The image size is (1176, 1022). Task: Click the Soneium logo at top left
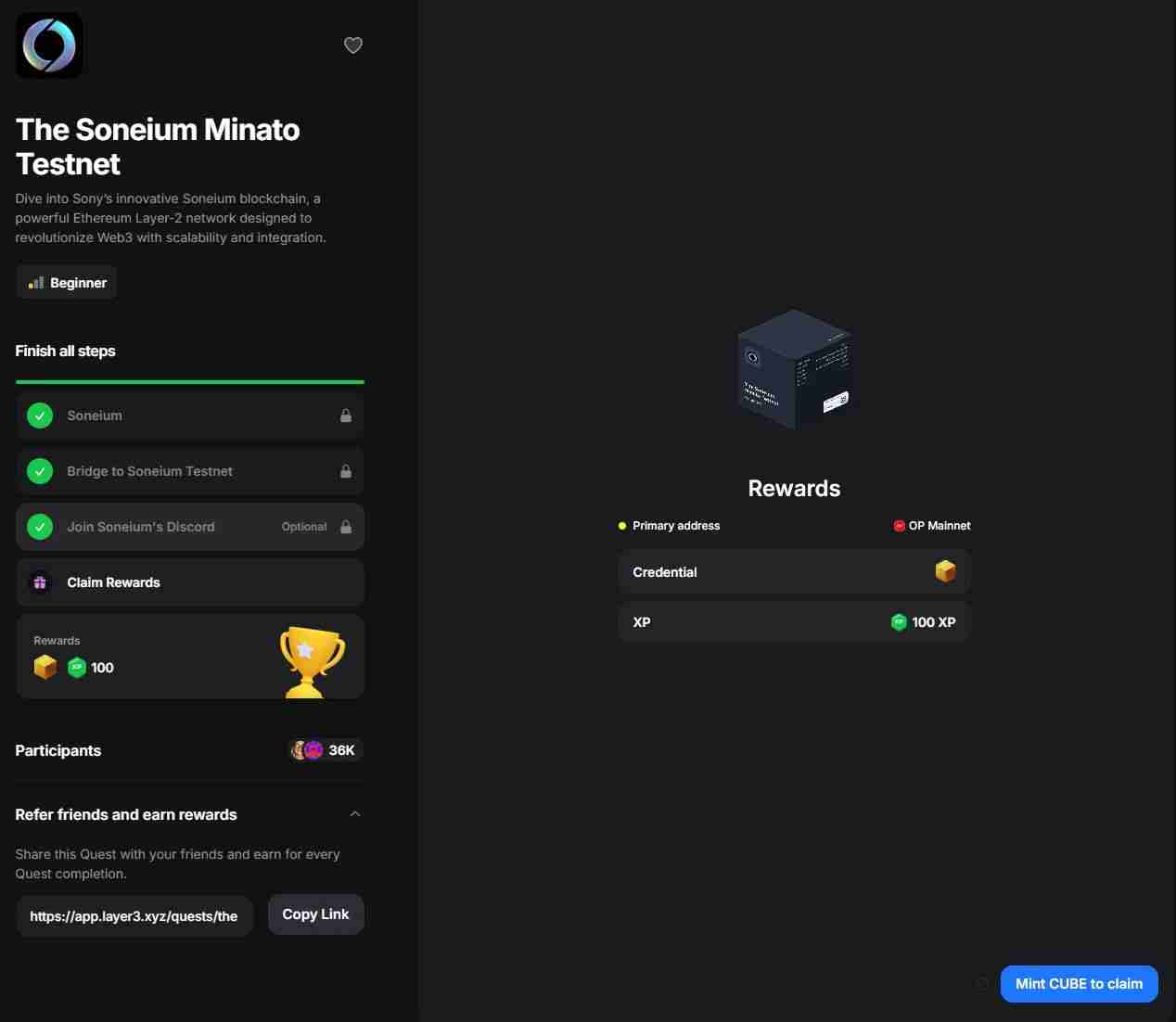pyautogui.click(x=49, y=45)
